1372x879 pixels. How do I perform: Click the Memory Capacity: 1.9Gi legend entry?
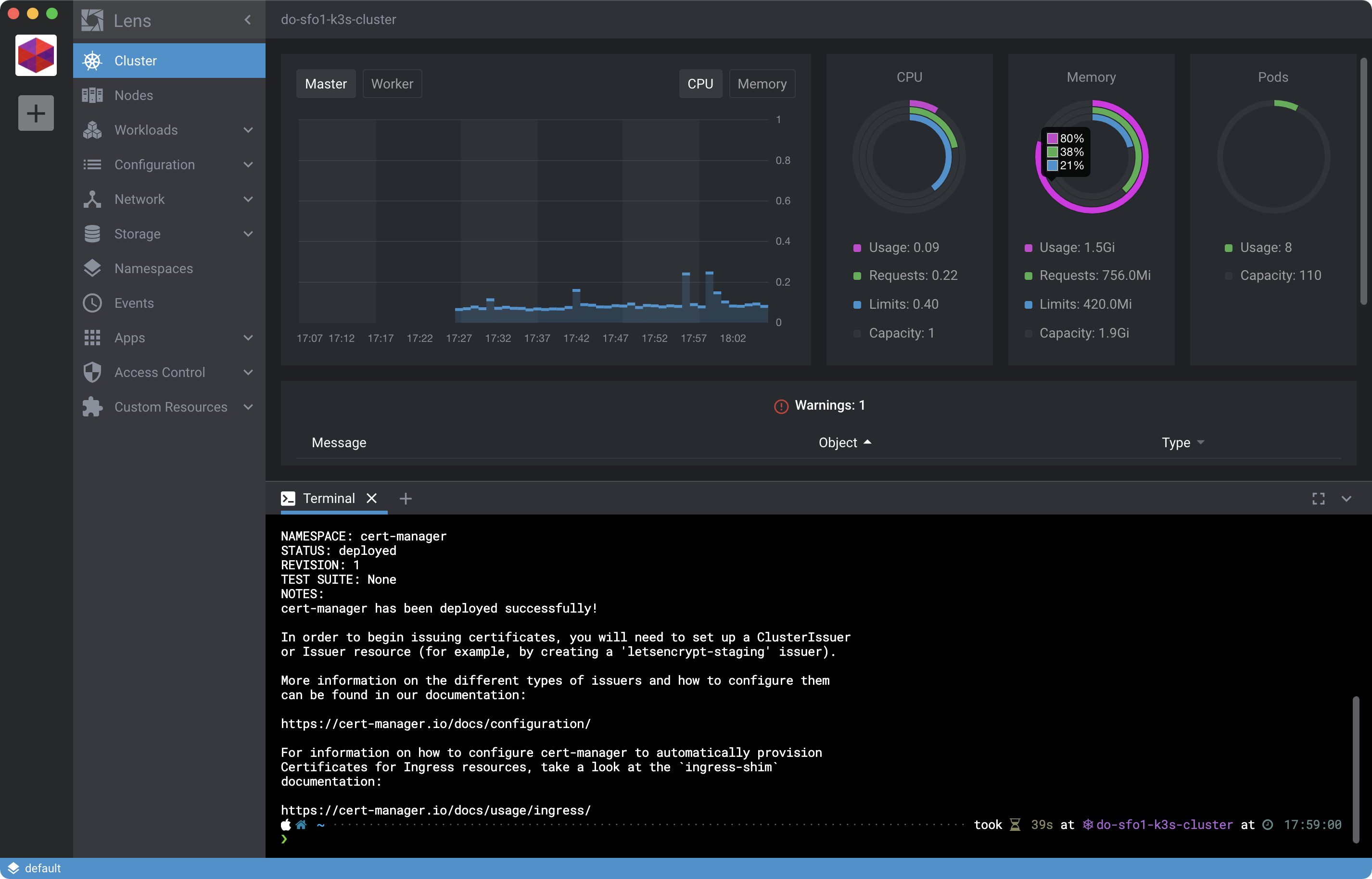click(1076, 333)
